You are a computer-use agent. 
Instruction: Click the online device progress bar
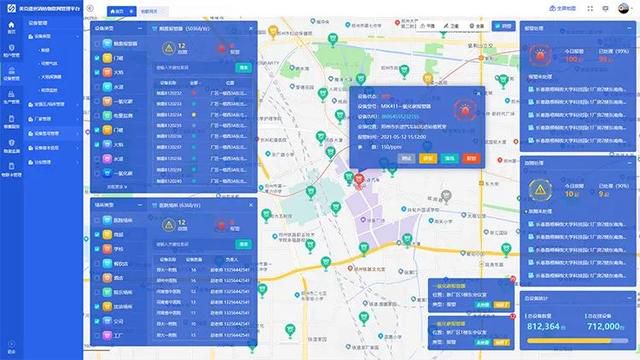577,340
